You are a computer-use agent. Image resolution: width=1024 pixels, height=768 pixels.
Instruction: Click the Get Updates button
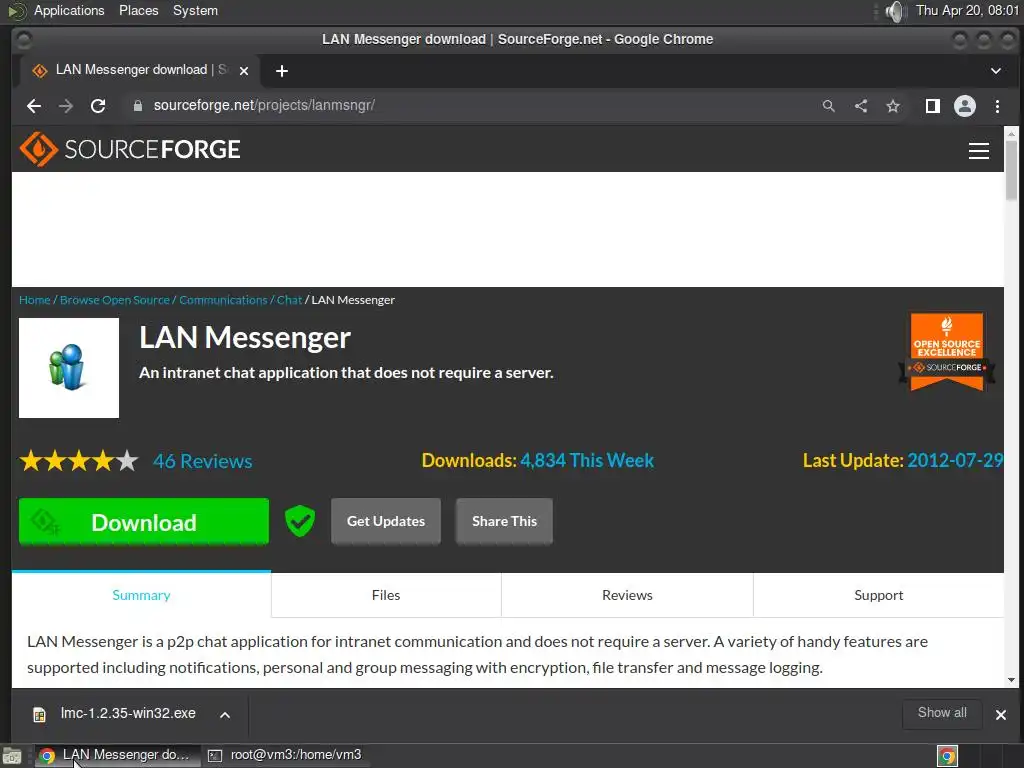pyautogui.click(x=386, y=521)
